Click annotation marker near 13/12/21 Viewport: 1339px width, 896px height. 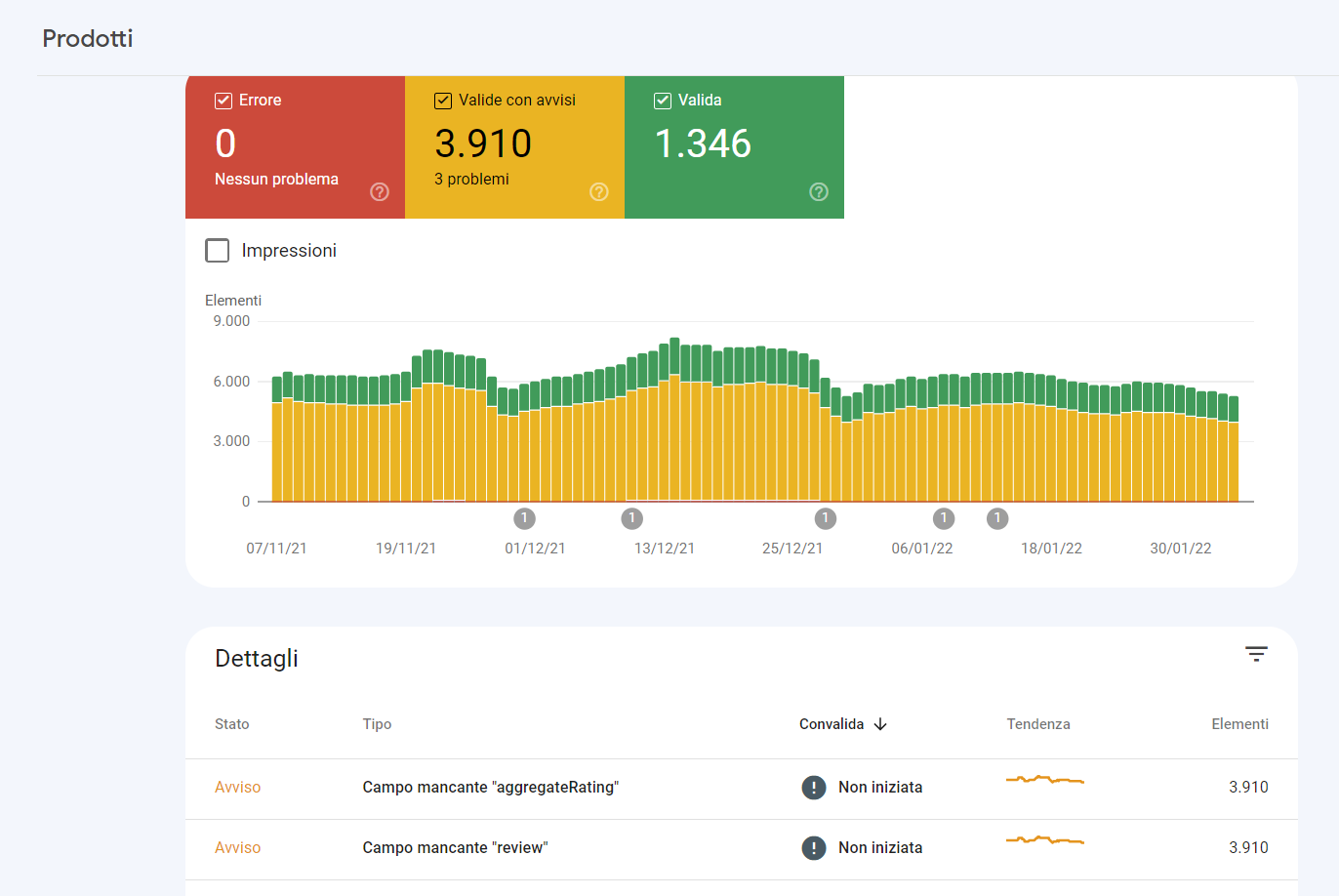pyautogui.click(x=631, y=518)
